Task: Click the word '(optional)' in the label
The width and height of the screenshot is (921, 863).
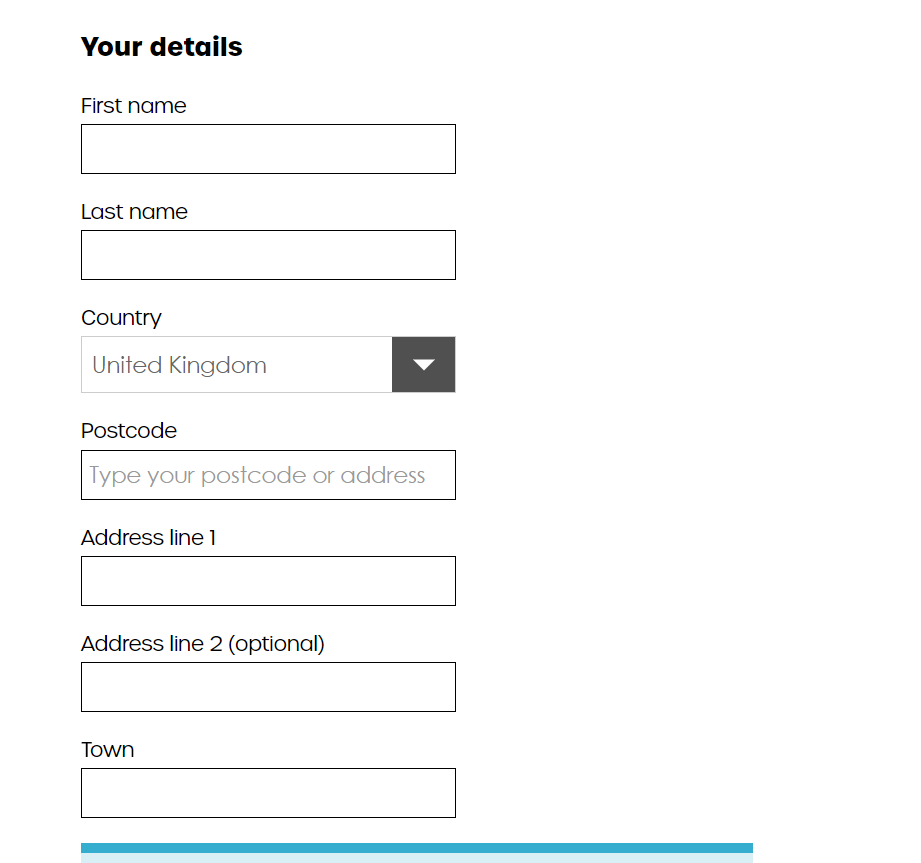Action: [x=276, y=644]
